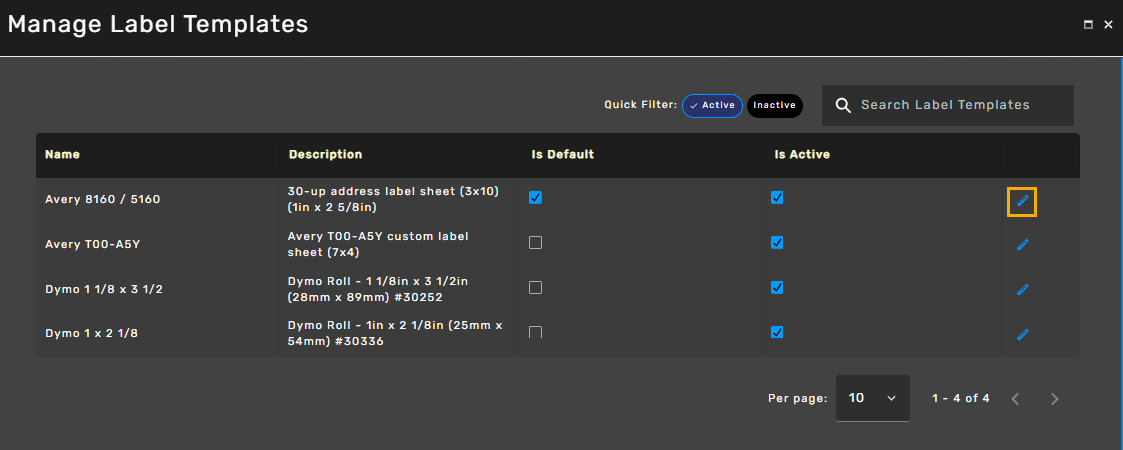Go to next page arrow

(1054, 398)
